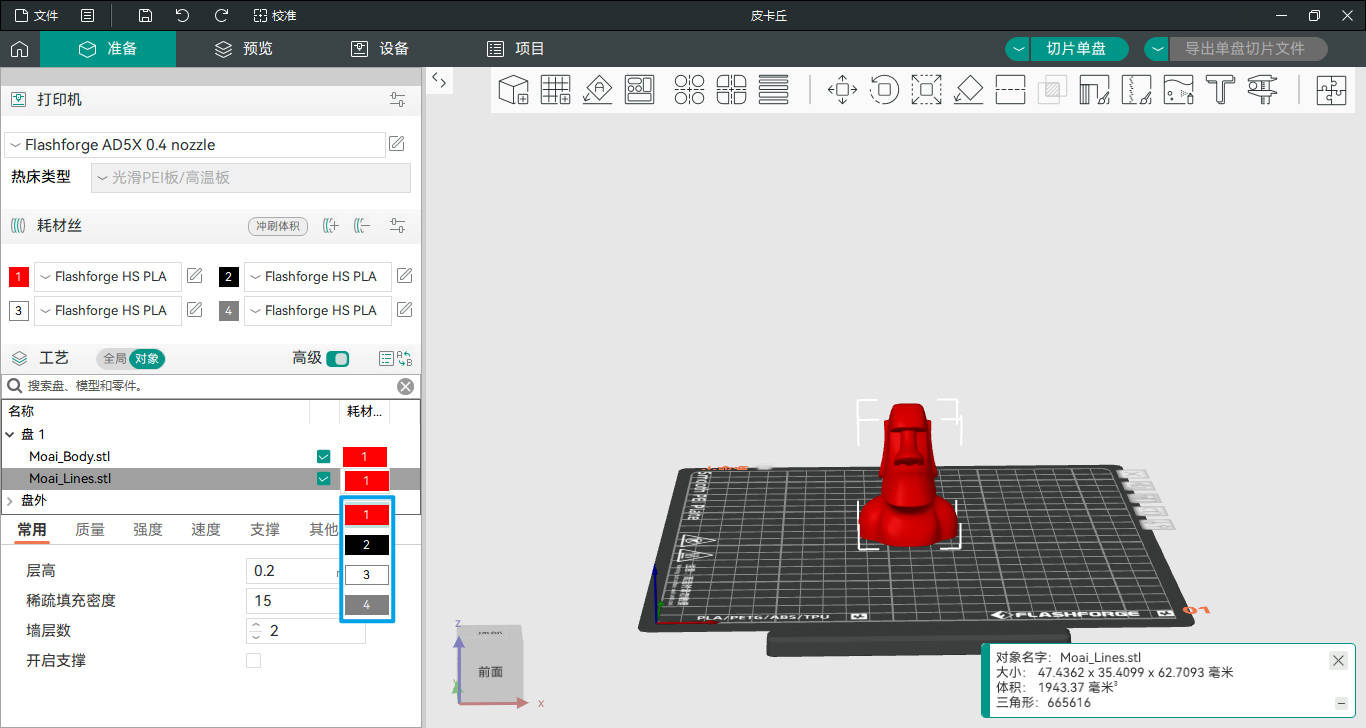Select the Text emboss tool
Screen dimensions: 1366x728
pos(1220,89)
